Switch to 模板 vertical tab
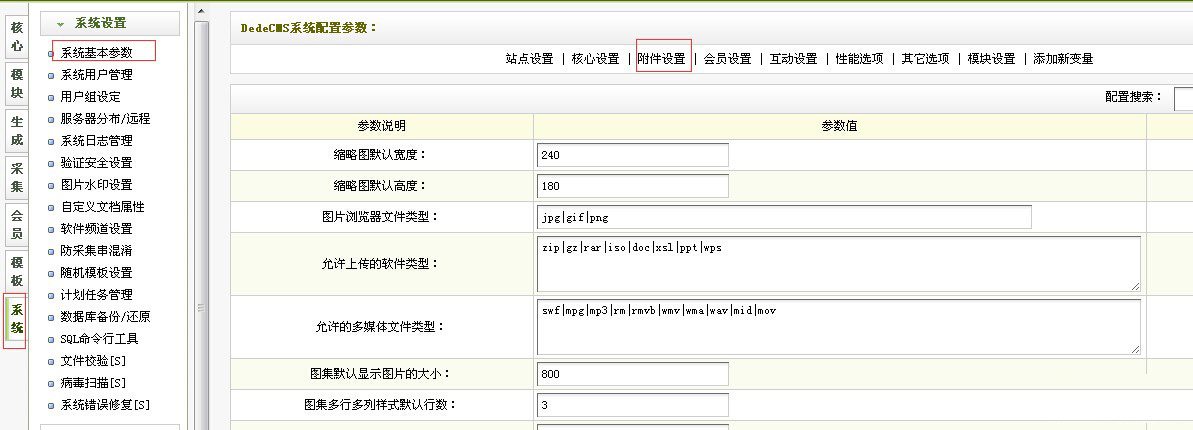The image size is (1193, 430). (17, 272)
